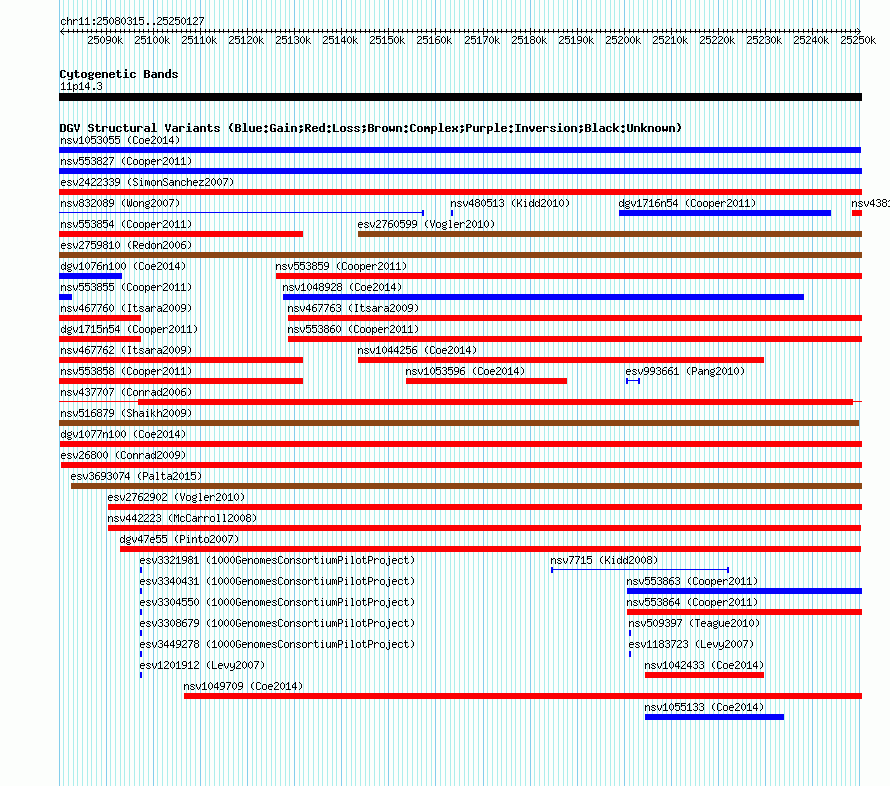Click esv26800 (Conrad2009) label
The image size is (890, 786).
pos(123,455)
